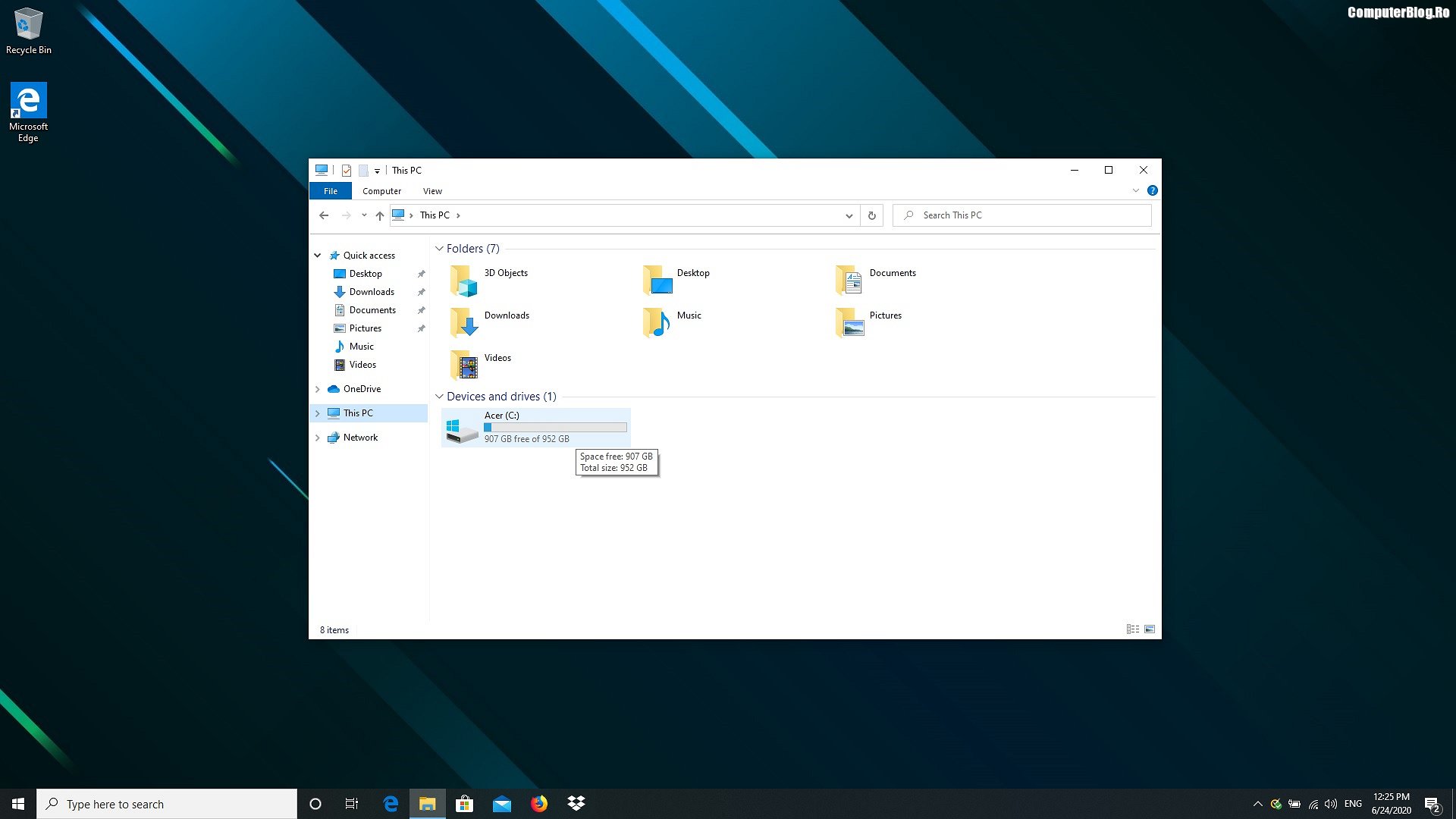Collapse the Folders (7) group
This screenshot has height=819, width=1456.
(x=439, y=249)
